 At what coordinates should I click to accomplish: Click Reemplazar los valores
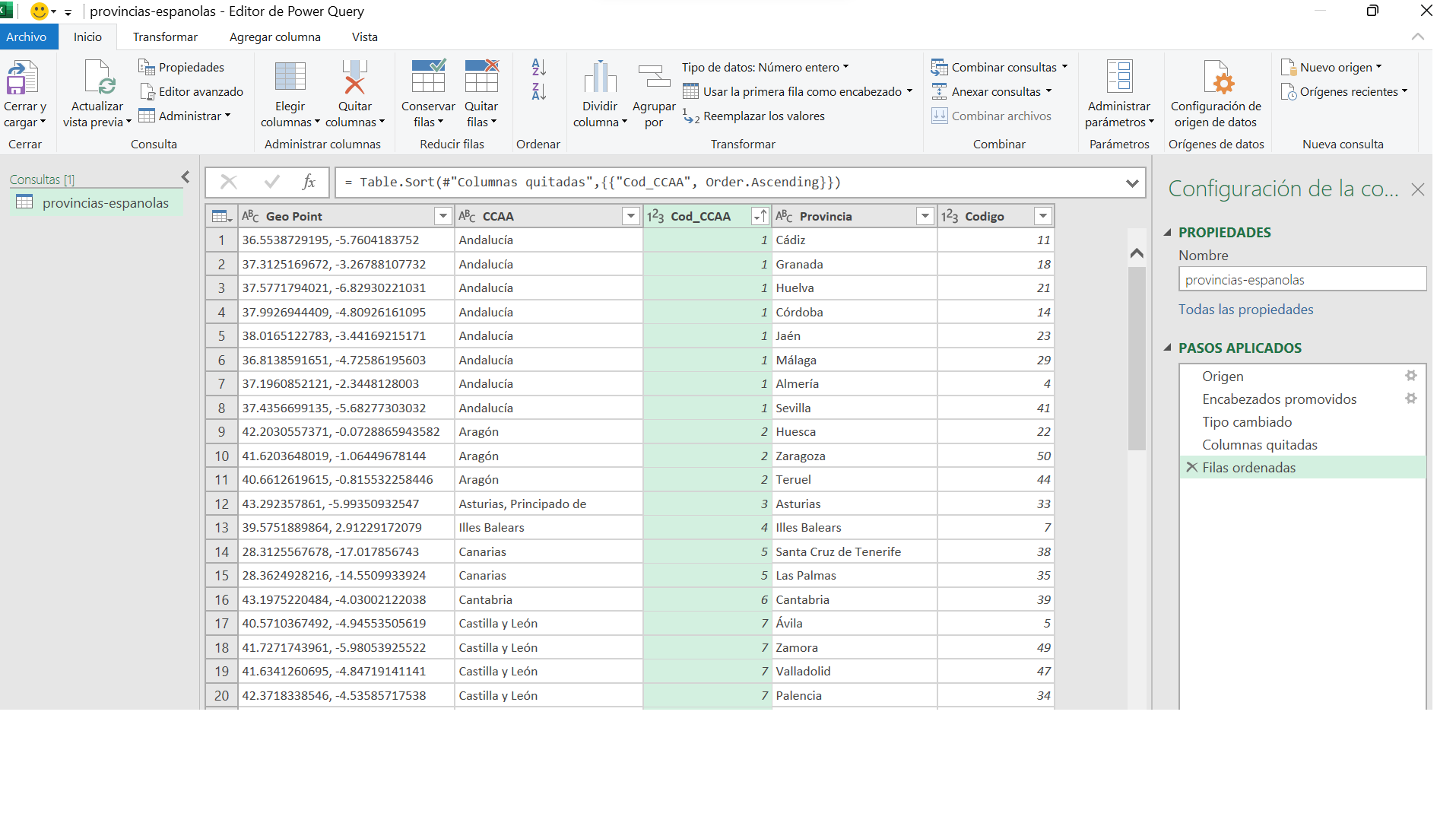click(x=753, y=116)
